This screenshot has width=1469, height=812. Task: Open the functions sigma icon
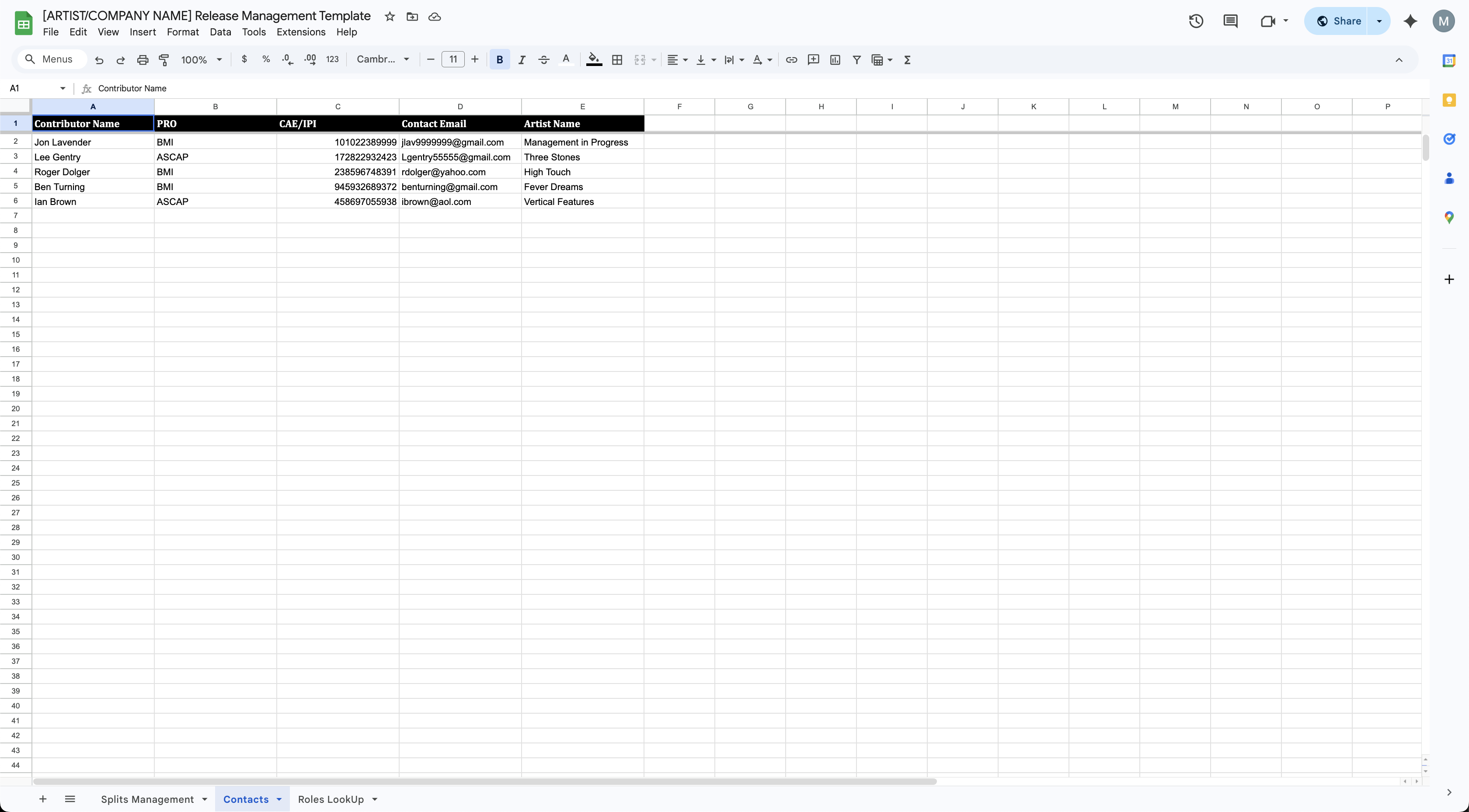tap(907, 60)
